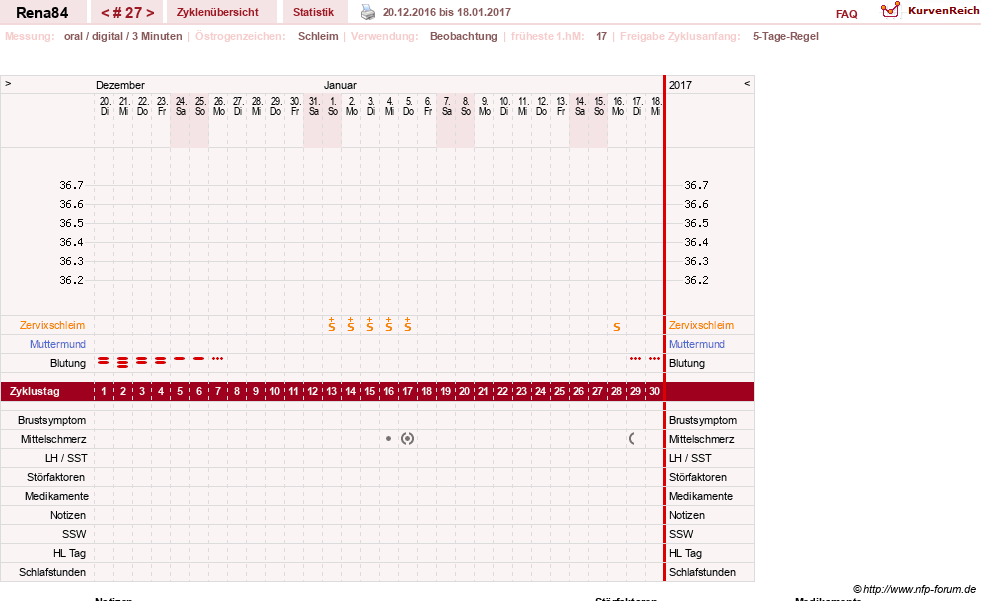This screenshot has height=601, width=981.
Task: Go to previous cycle arrow before #27
Action: 105,13
